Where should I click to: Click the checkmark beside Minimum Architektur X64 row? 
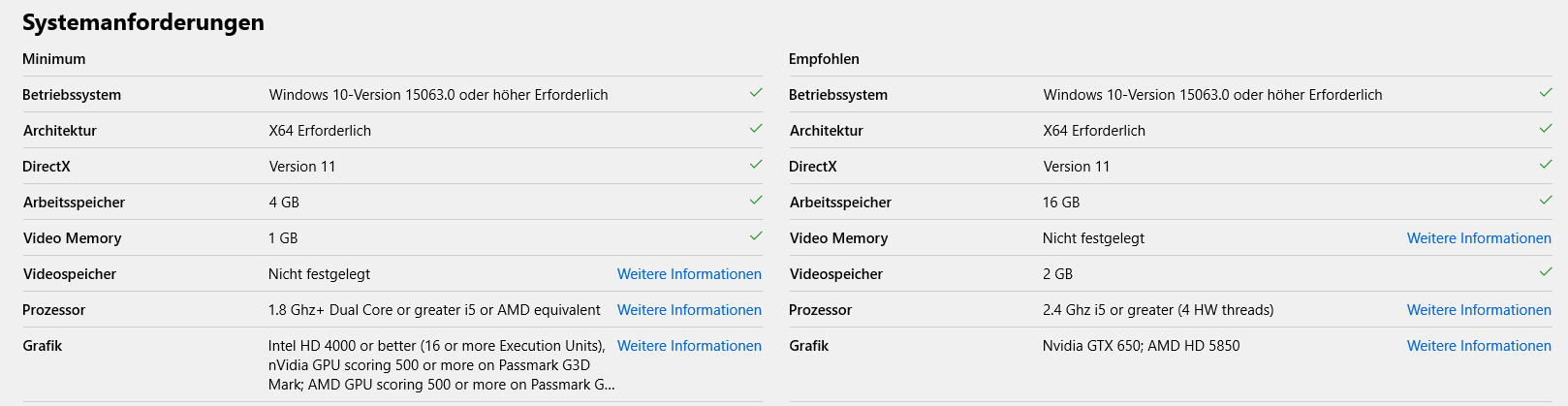756,129
